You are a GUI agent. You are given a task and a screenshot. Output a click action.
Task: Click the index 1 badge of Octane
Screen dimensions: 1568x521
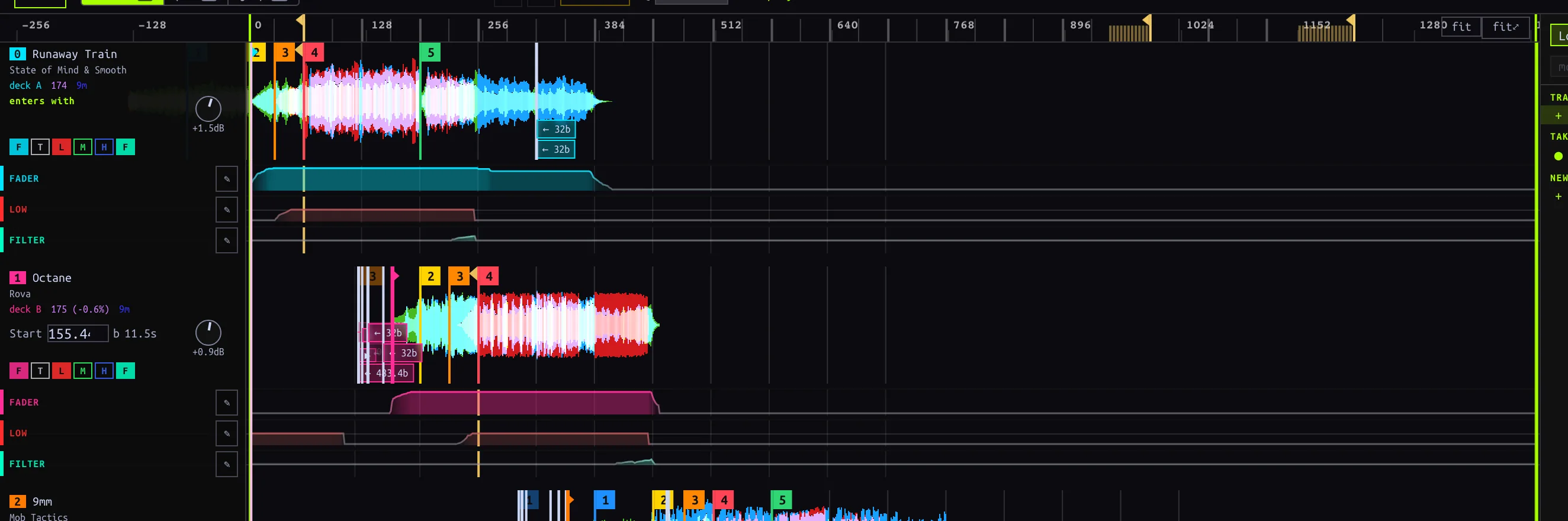(17, 278)
